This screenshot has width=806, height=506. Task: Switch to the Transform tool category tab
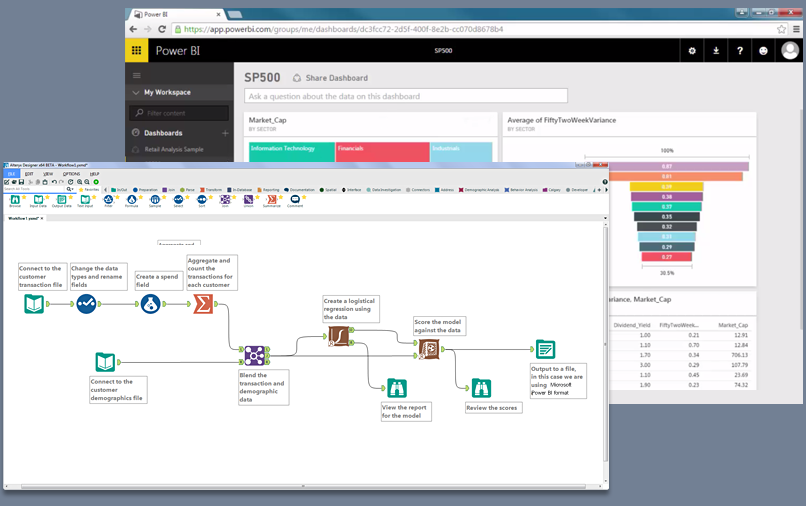tap(211, 190)
